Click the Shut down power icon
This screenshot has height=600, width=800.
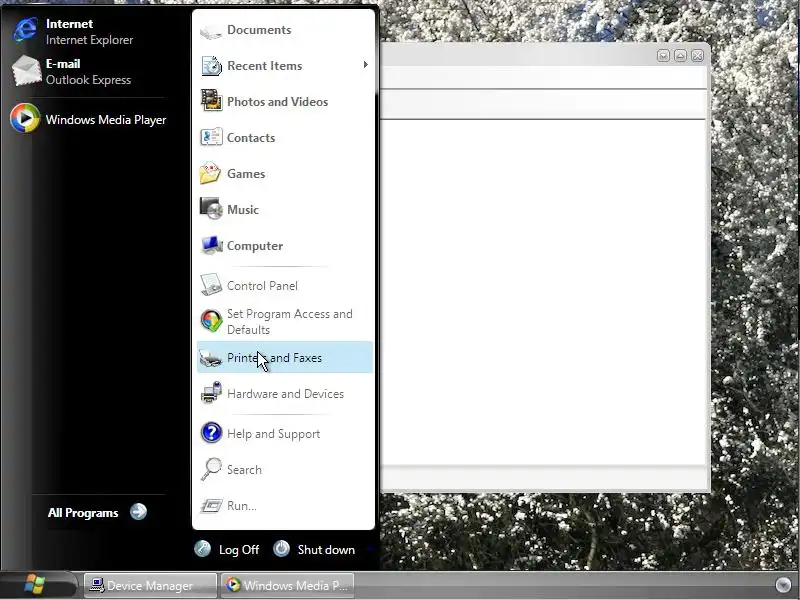coord(281,549)
